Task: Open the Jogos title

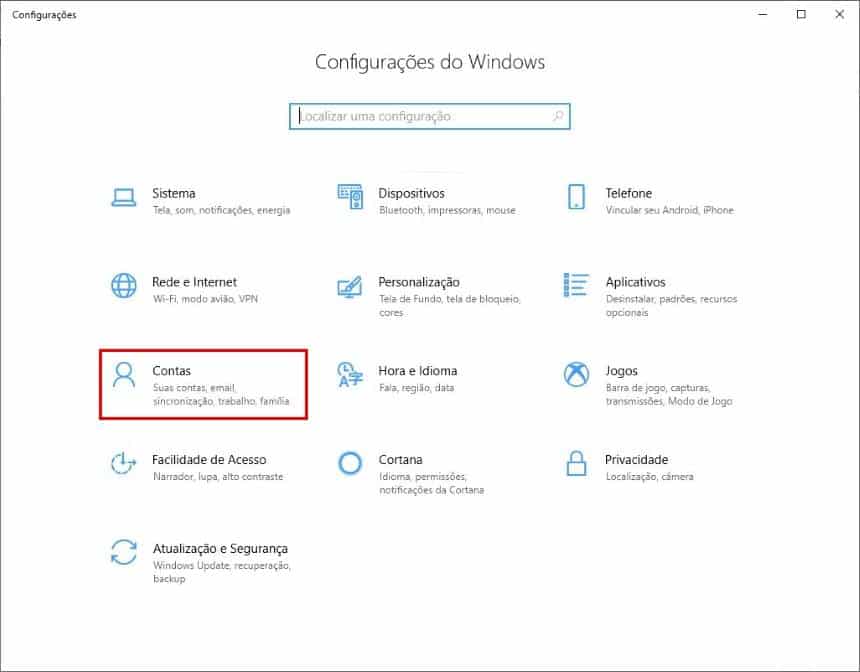Action: click(x=621, y=371)
